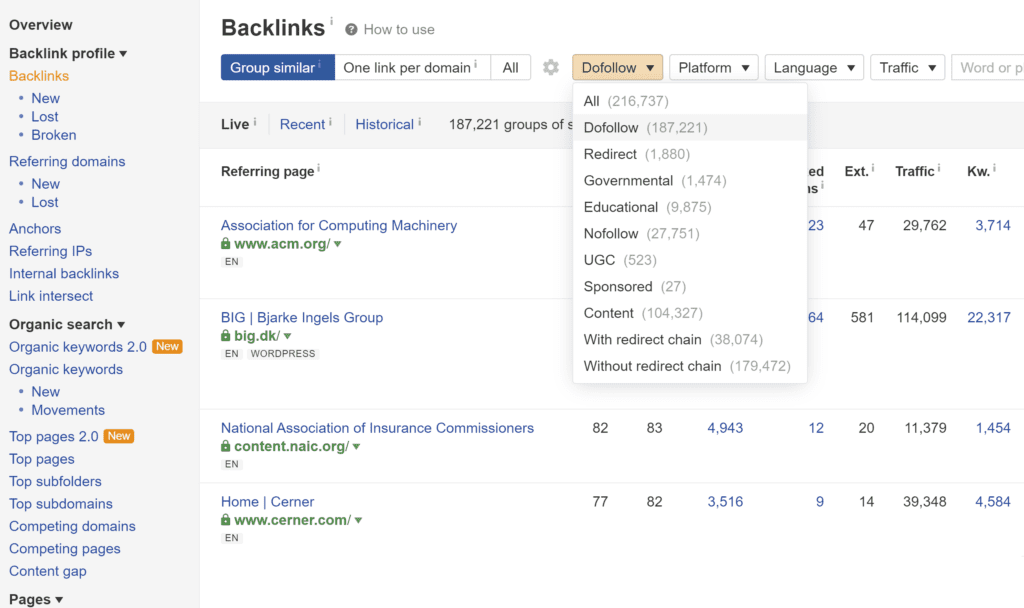Open the Language filter dropdown
Image resolution: width=1024 pixels, height=608 pixels.
[814, 67]
